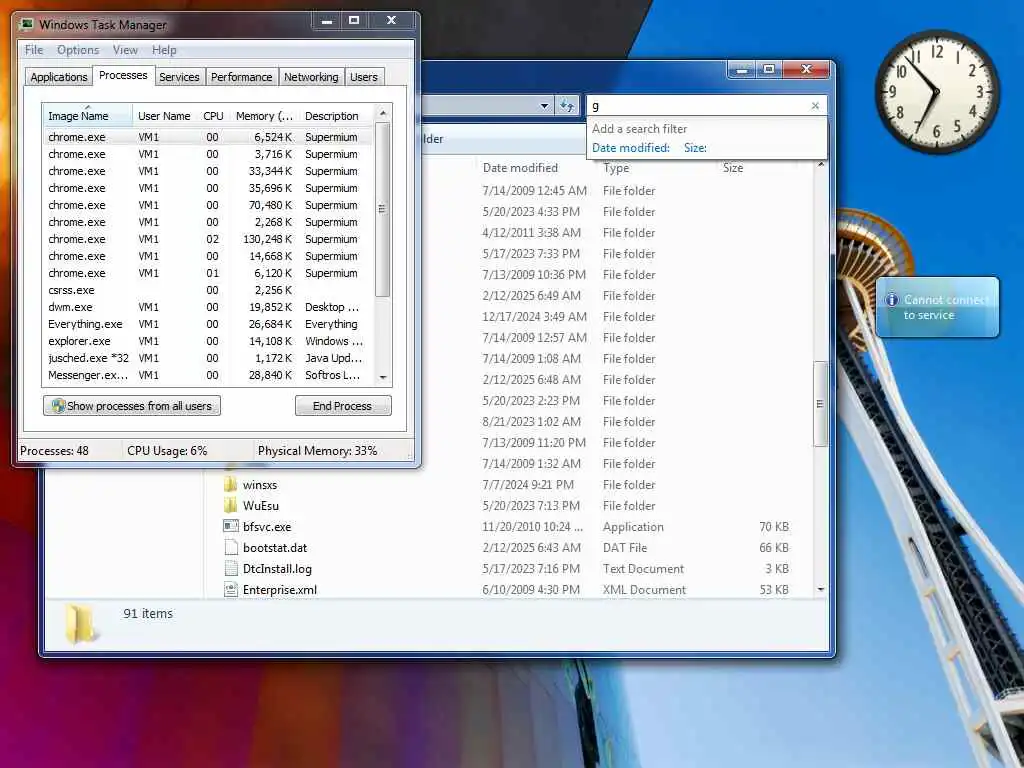The height and width of the screenshot is (768, 1024).
Task: Switch to the Services tab
Action: pyautogui.click(x=179, y=77)
